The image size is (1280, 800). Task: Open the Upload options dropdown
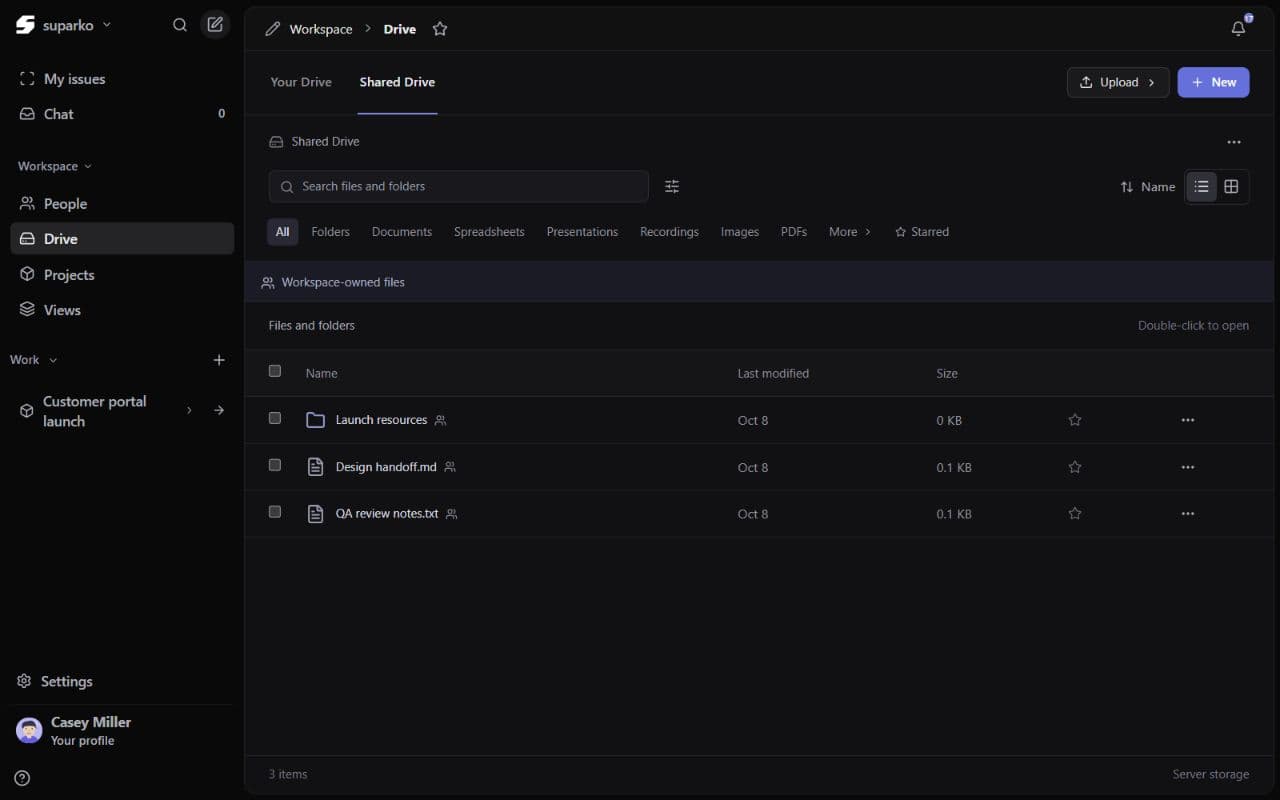coord(1118,82)
